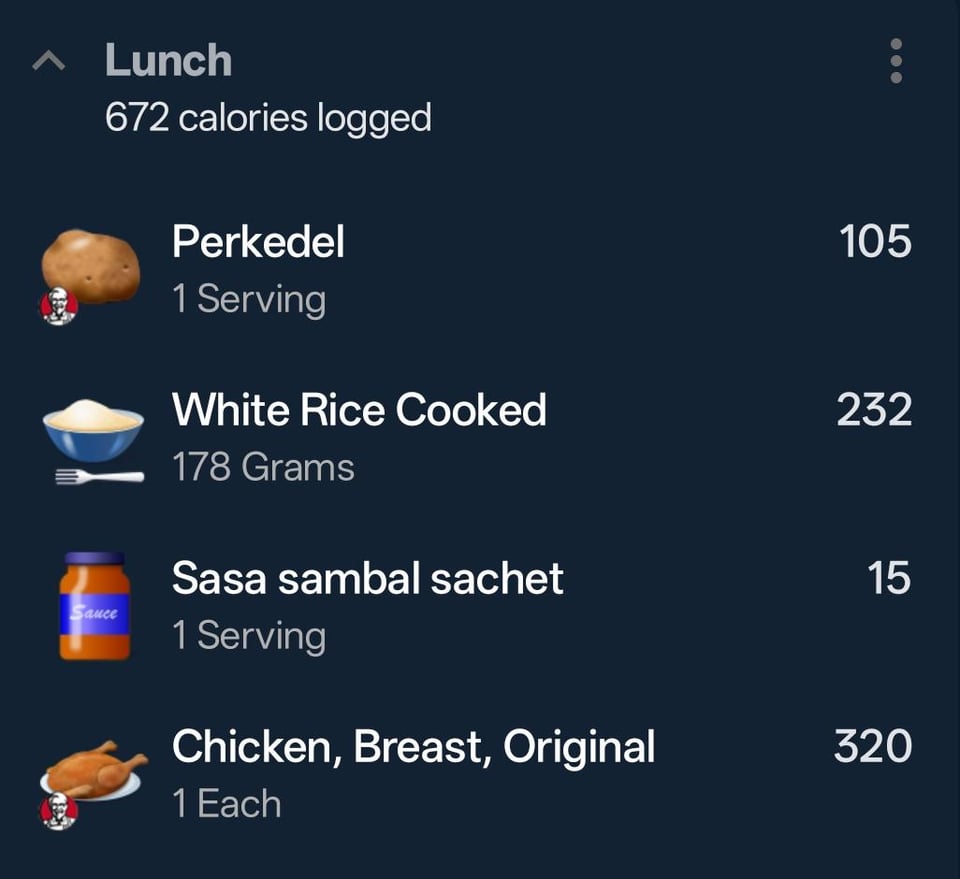Open the White Rice Cooked entry
Image resolution: width=960 pixels, height=879 pixels.
[x=359, y=410]
